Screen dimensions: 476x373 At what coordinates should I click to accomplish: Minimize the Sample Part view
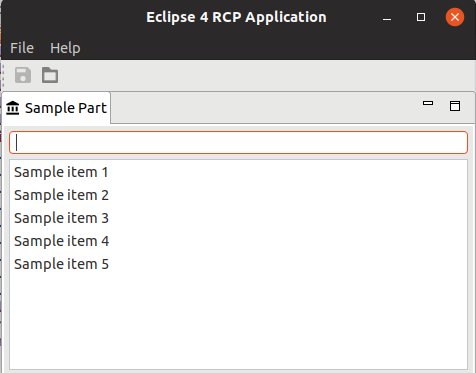tap(428, 103)
